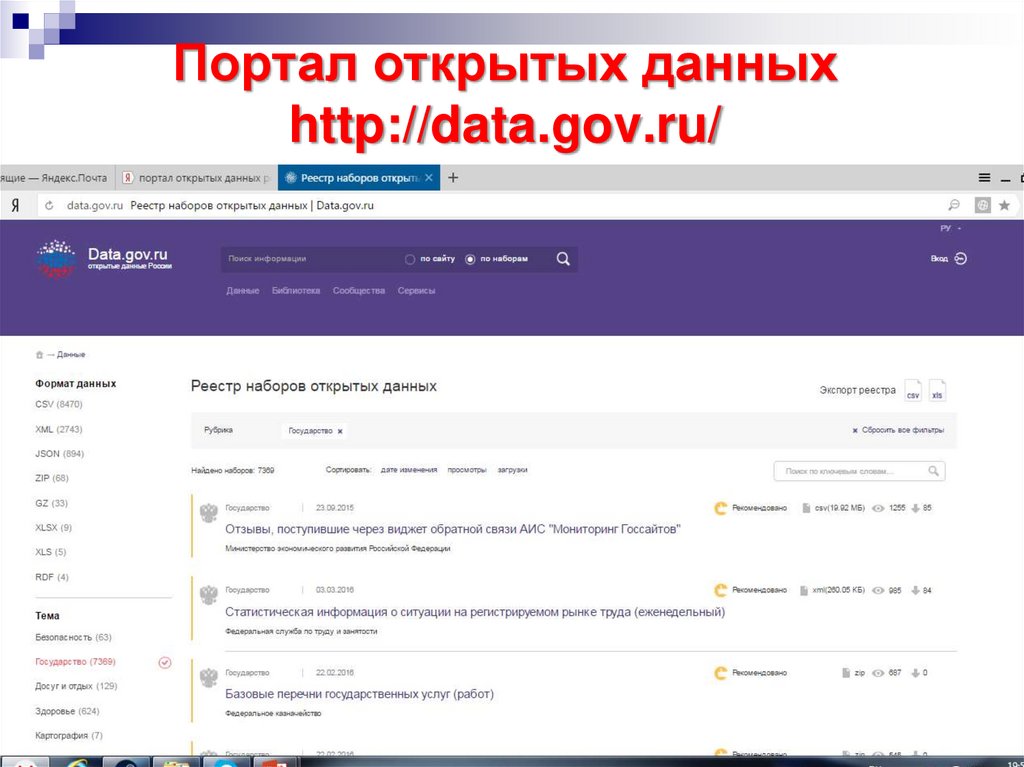Filter by XLS (5) format
1024x767 pixels.
[51, 552]
